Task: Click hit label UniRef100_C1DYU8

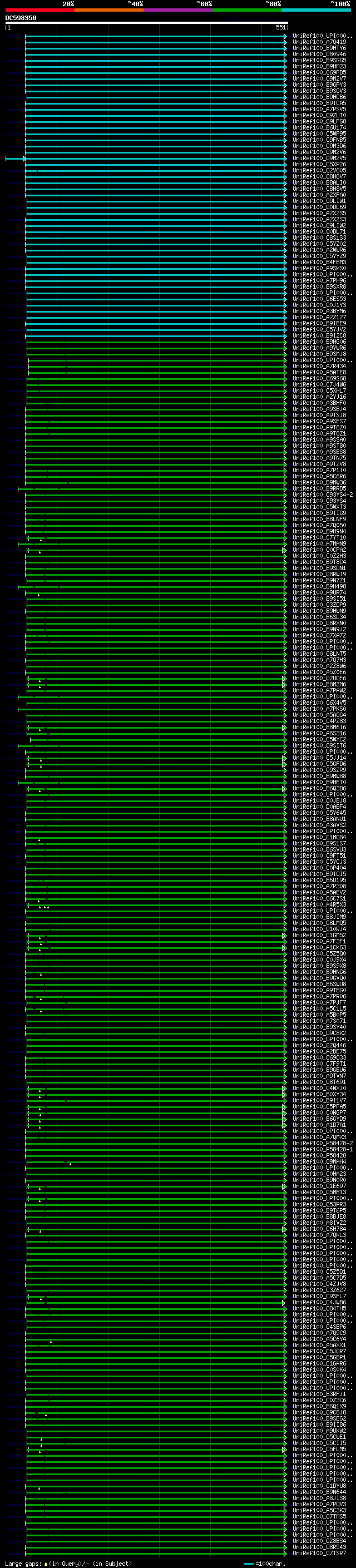Action: pos(319,1486)
